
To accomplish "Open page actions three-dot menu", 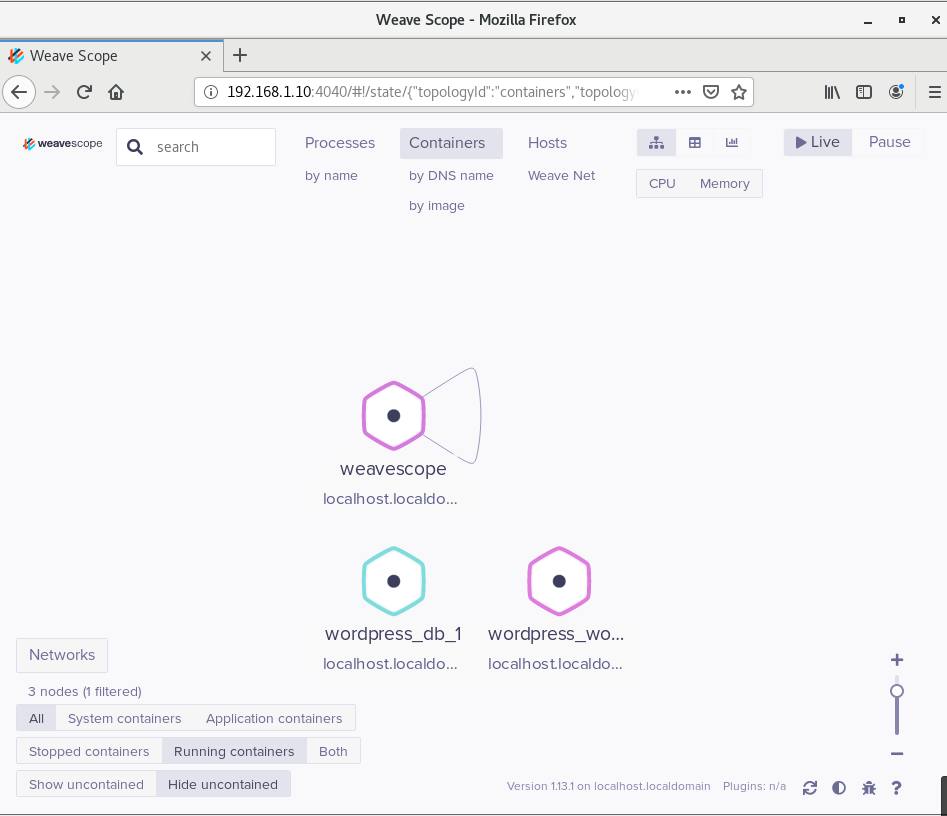I will click(x=682, y=92).
